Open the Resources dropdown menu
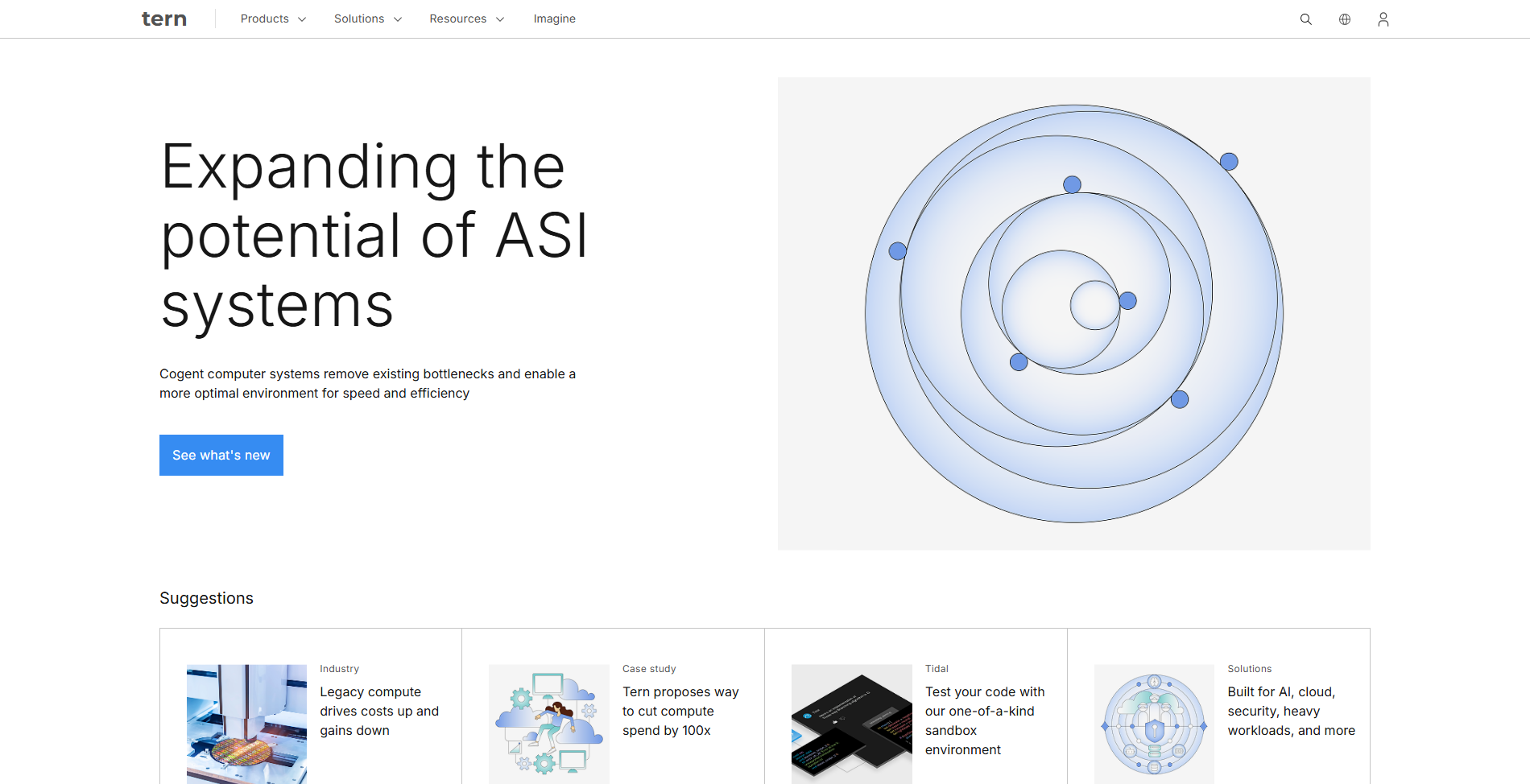The image size is (1530, 784). tap(466, 19)
